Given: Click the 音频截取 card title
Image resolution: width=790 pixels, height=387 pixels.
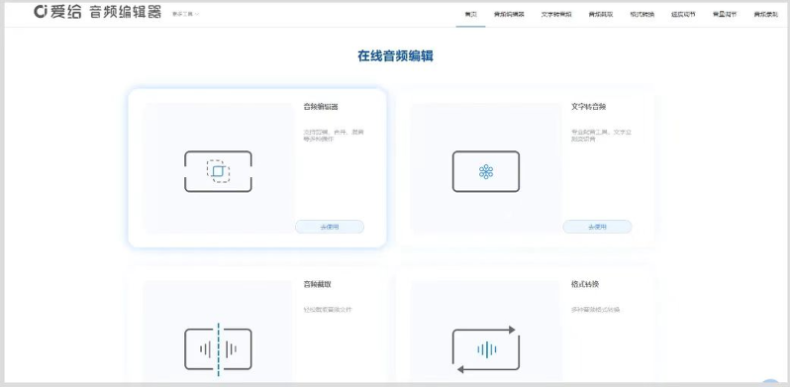Looking at the screenshot, I should (x=317, y=284).
